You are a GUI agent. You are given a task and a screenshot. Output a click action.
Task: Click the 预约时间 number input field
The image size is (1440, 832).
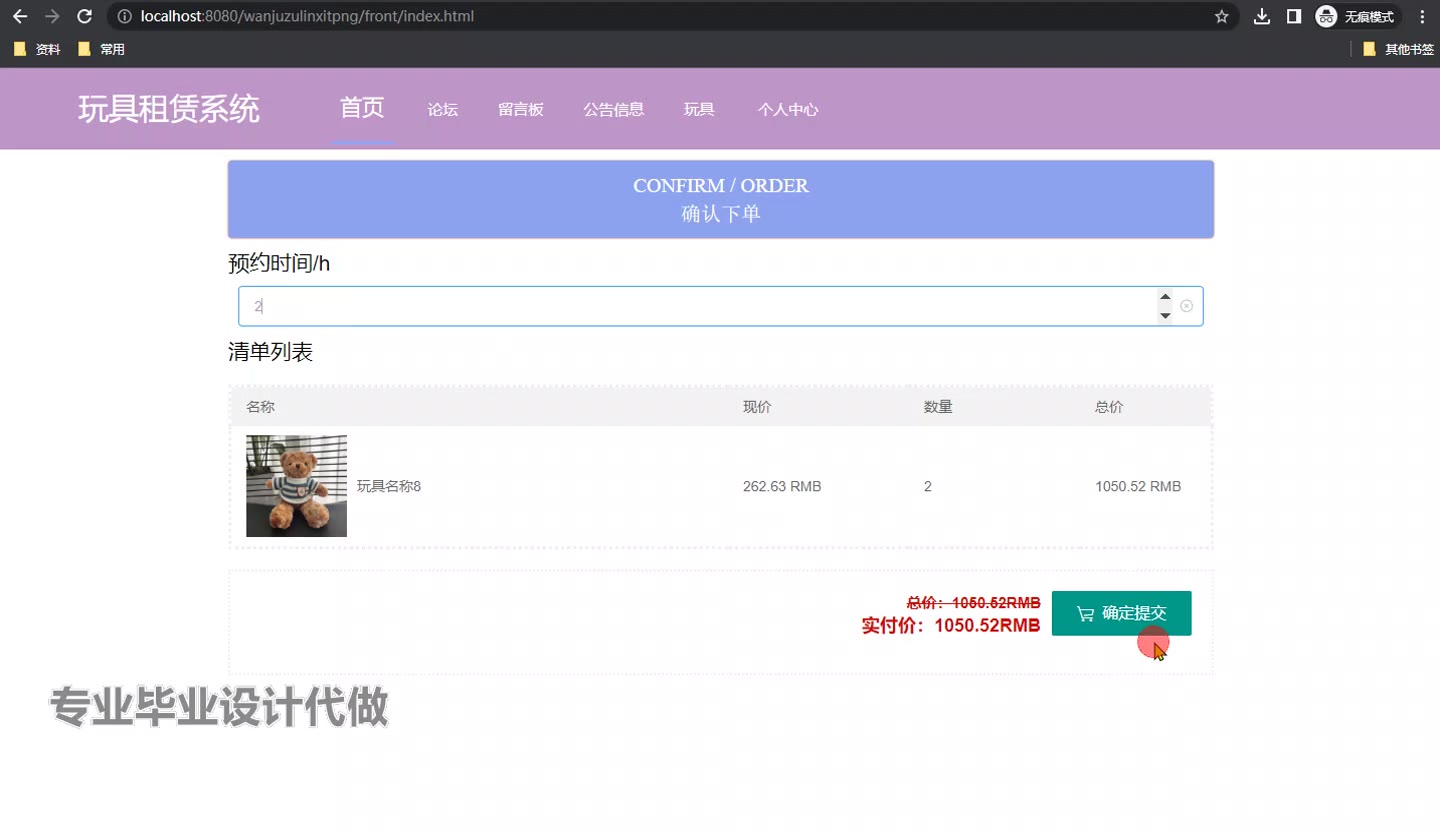point(720,306)
